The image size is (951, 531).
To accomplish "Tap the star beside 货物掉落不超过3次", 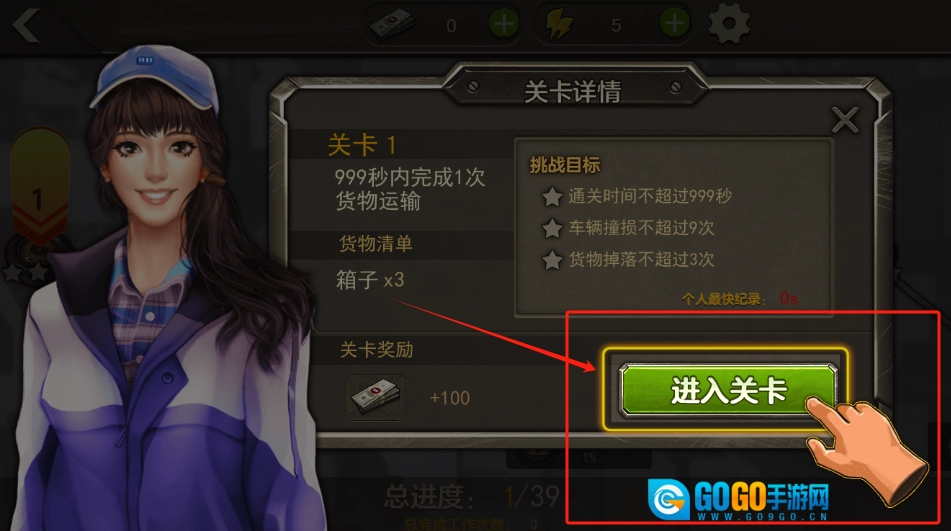I will point(552,260).
